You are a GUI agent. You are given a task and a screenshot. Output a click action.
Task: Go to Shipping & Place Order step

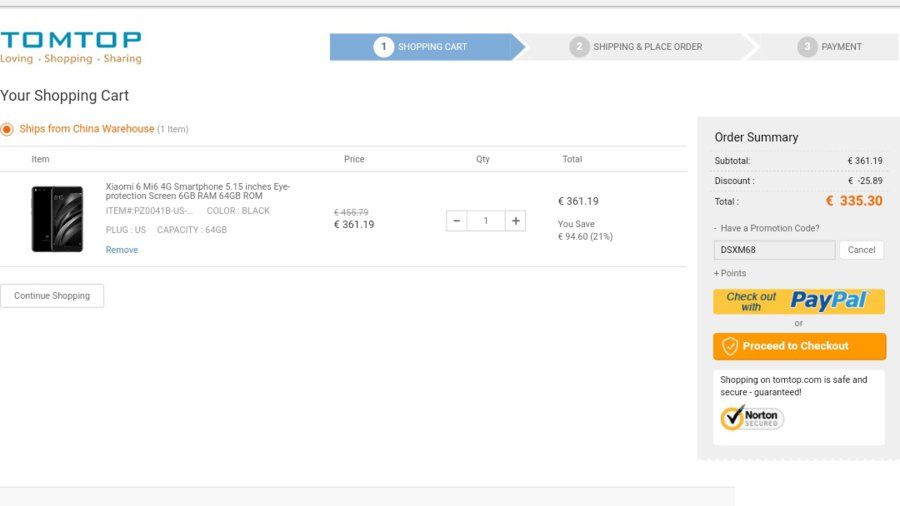pos(636,47)
